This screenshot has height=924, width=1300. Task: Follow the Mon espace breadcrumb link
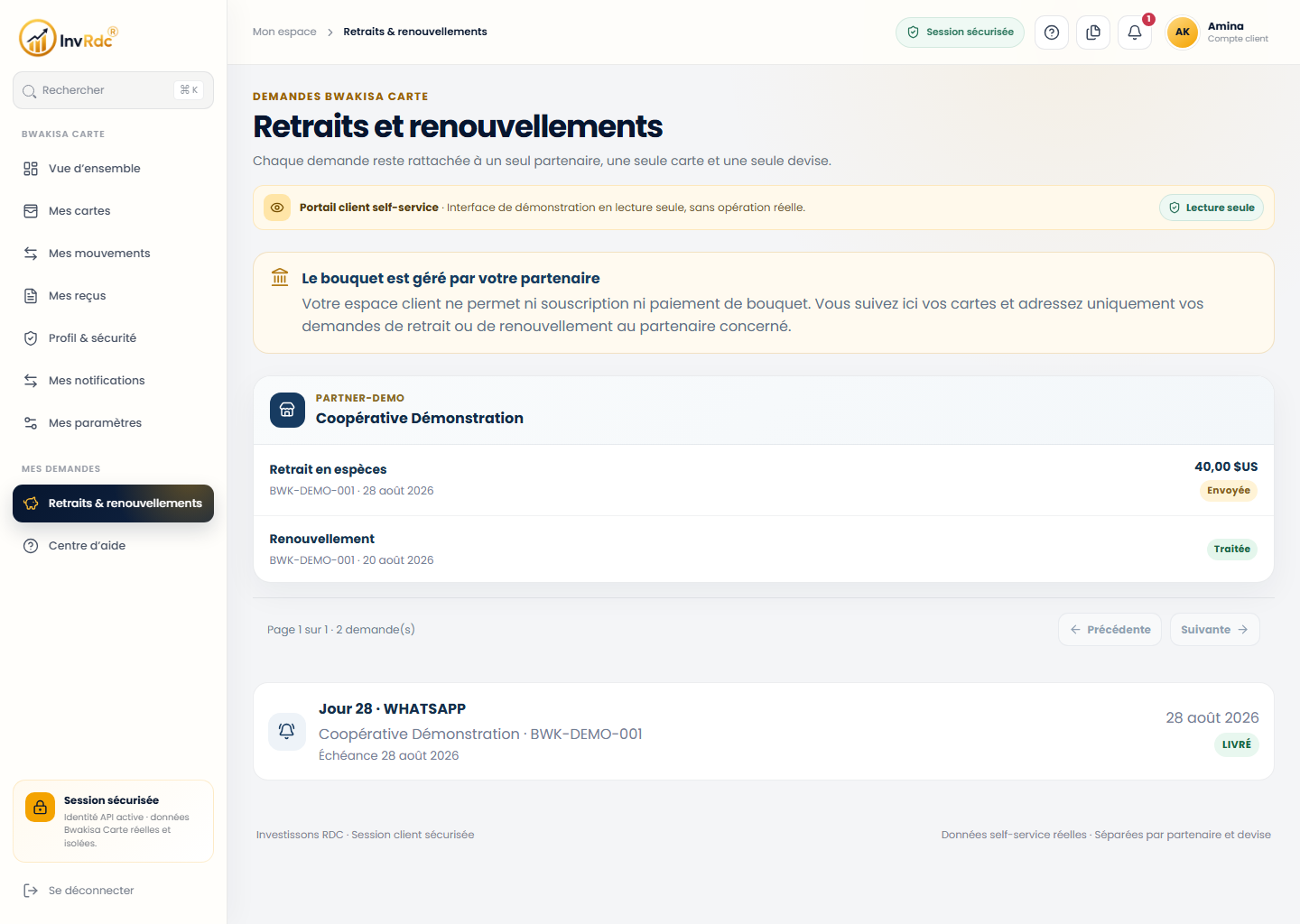284,32
